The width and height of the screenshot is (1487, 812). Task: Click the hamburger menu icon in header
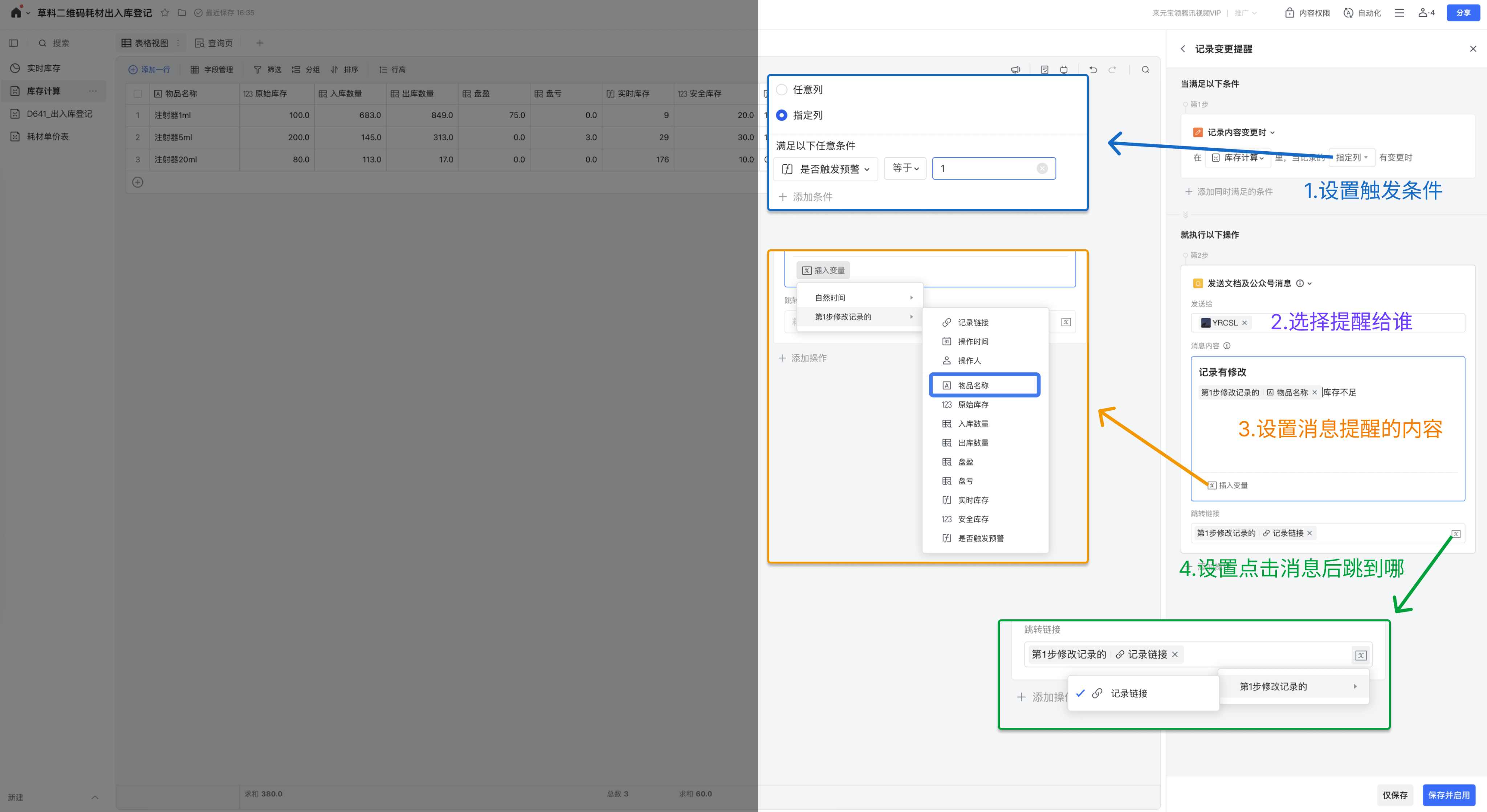click(1399, 13)
